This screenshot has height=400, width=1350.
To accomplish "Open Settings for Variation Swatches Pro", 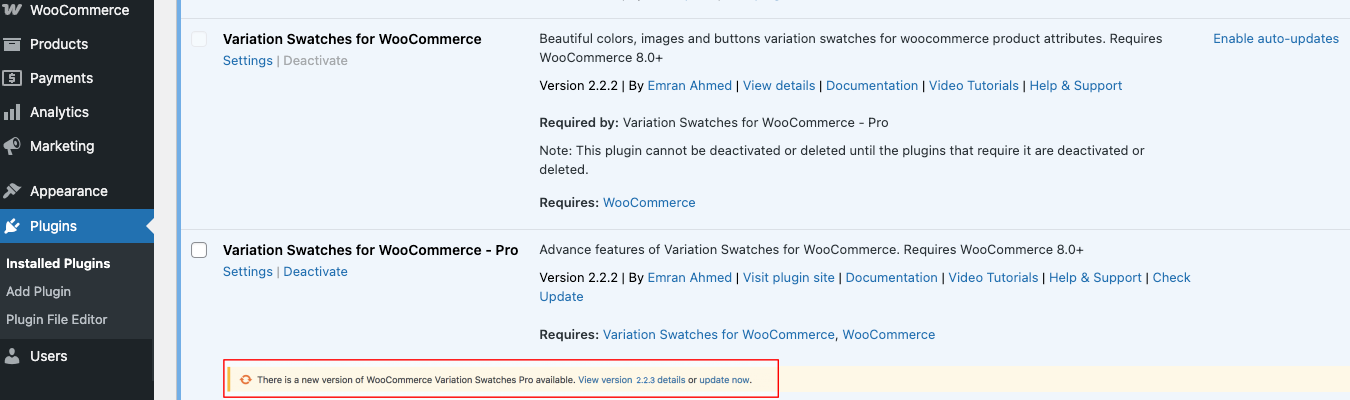I will click(247, 272).
